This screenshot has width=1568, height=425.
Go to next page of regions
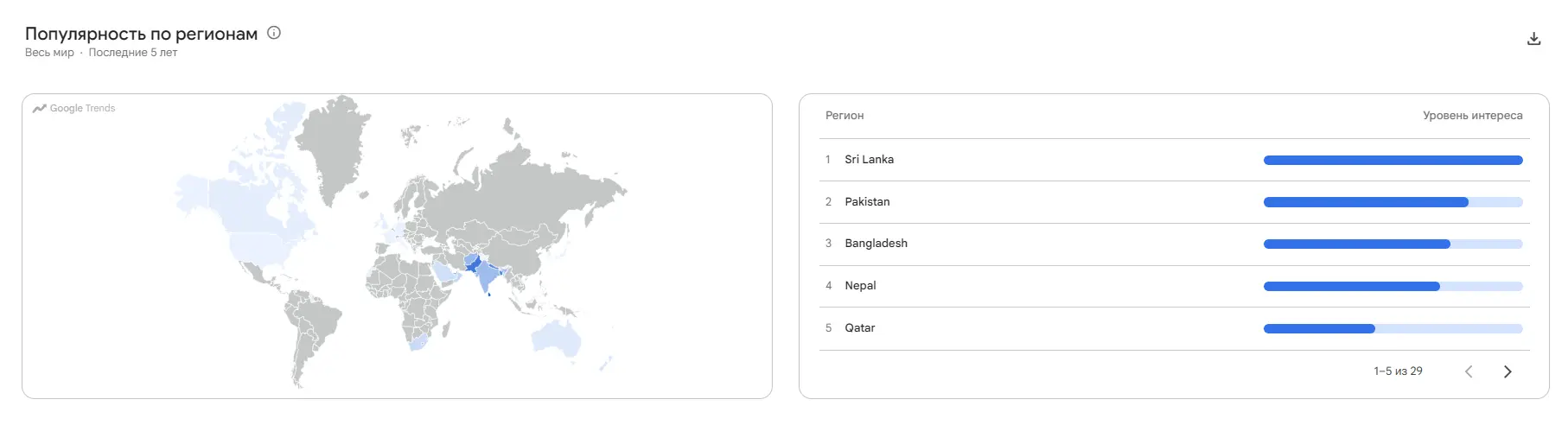(x=1507, y=371)
